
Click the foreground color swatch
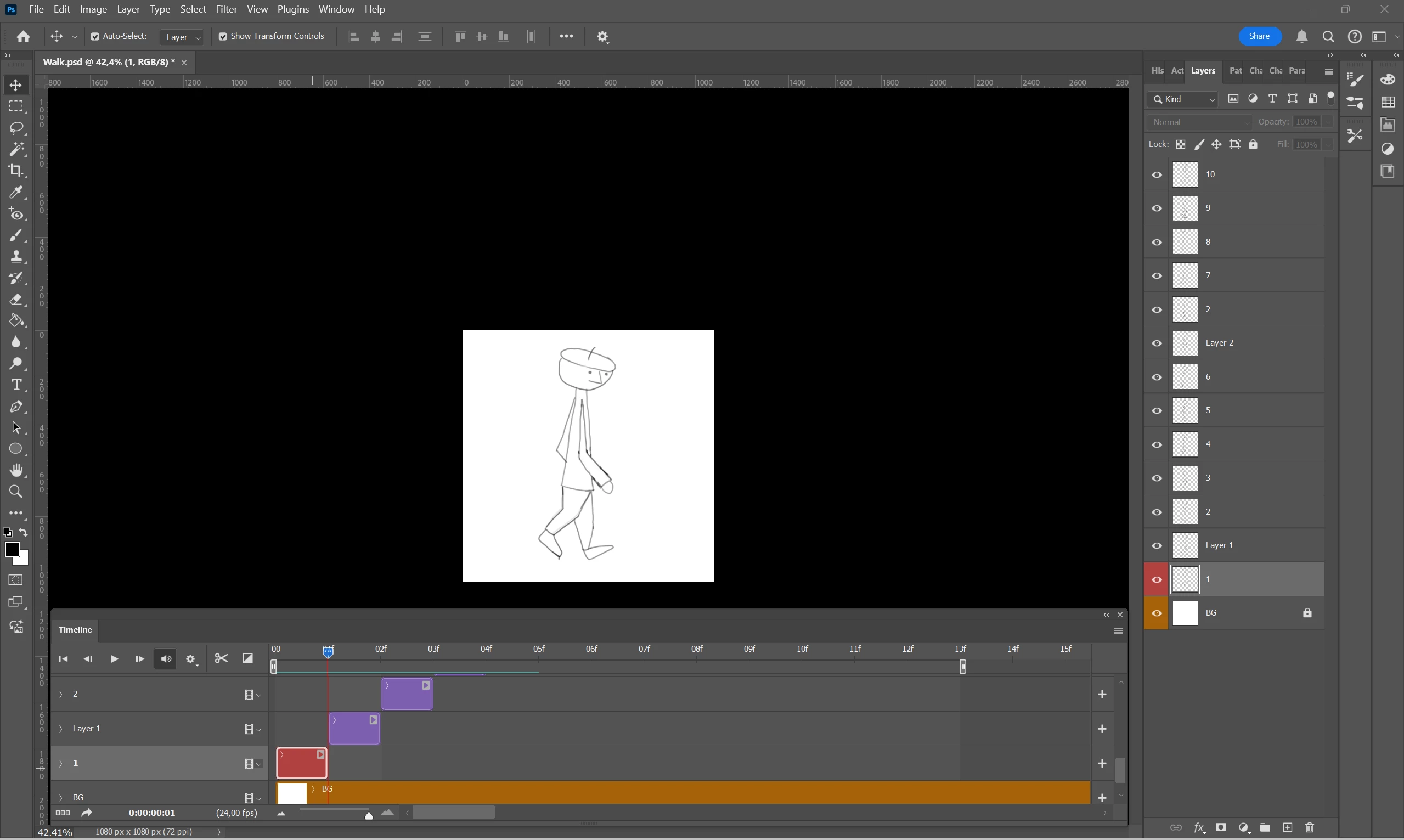click(12, 550)
